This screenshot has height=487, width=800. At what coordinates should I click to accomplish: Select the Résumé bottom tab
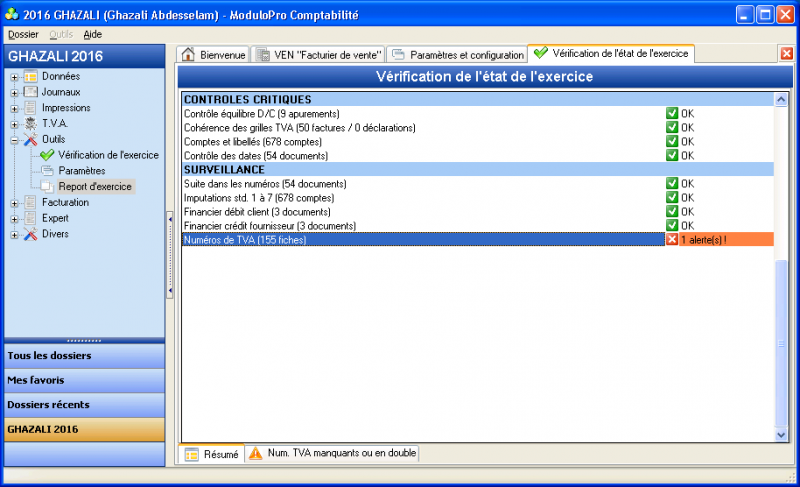212,454
